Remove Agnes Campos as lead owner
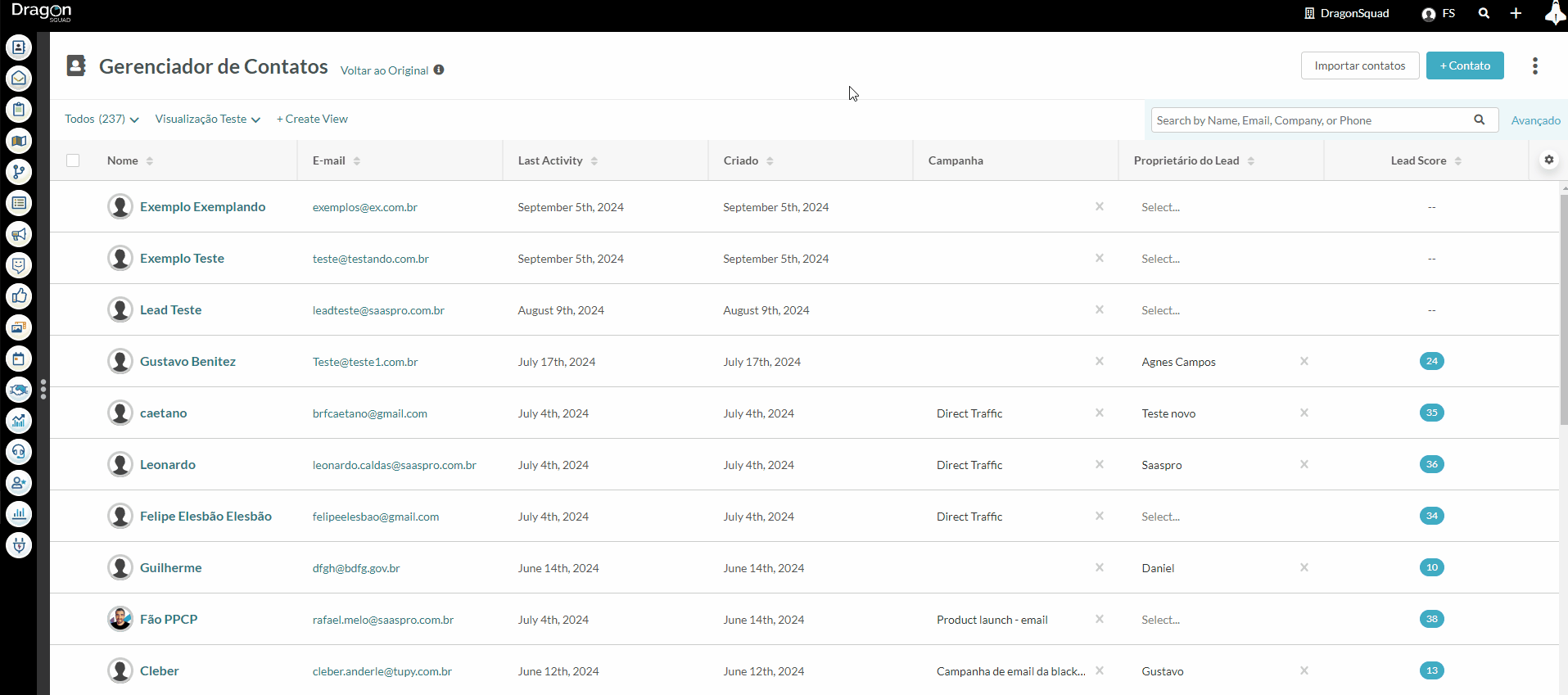The height and width of the screenshot is (695, 1568). (x=1304, y=361)
